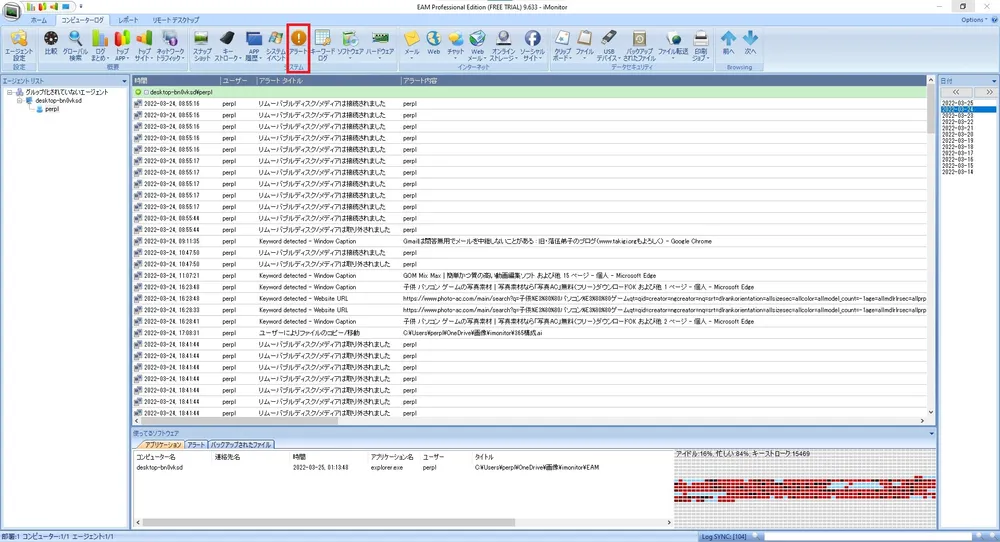
Task: Open the キーワードログ keyword log
Action: [x=323, y=45]
